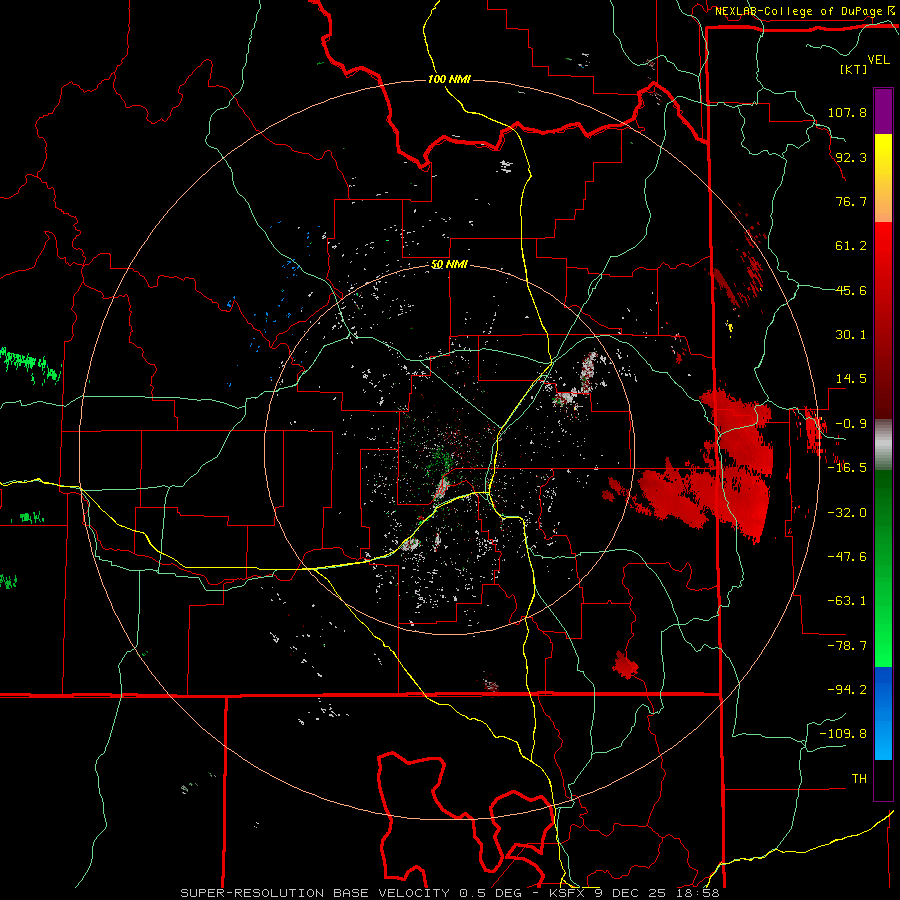The width and height of the screenshot is (900, 900).
Task: Click the NEXLAB-College of DuPage label
Action: pos(801,11)
